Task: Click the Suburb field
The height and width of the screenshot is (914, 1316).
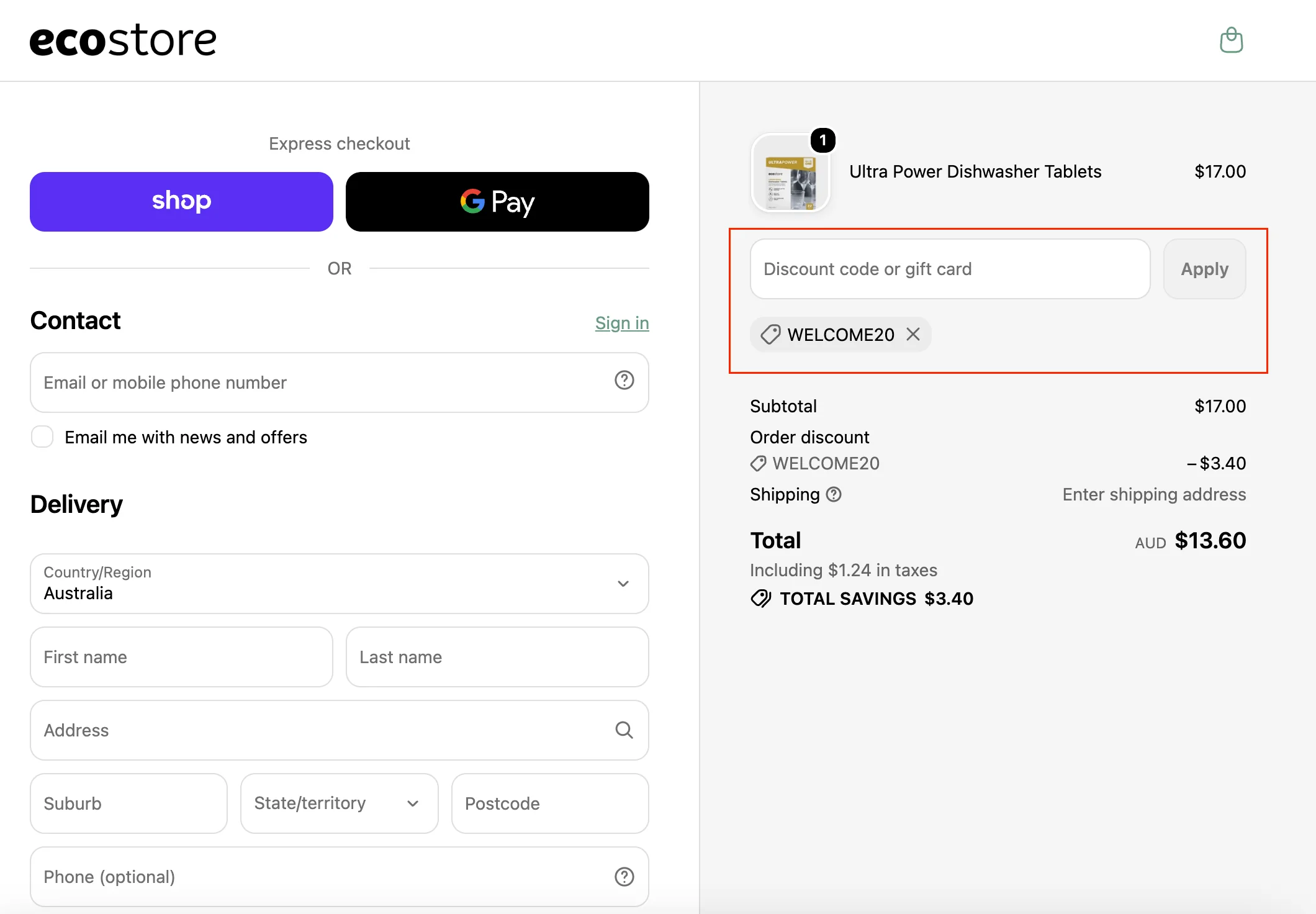Action: click(128, 803)
